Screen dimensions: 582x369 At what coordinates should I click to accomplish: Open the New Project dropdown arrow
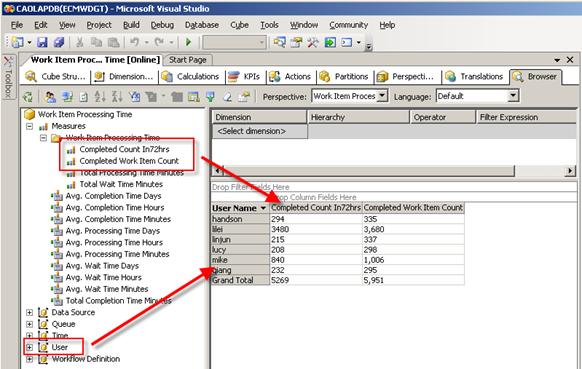(x=29, y=43)
